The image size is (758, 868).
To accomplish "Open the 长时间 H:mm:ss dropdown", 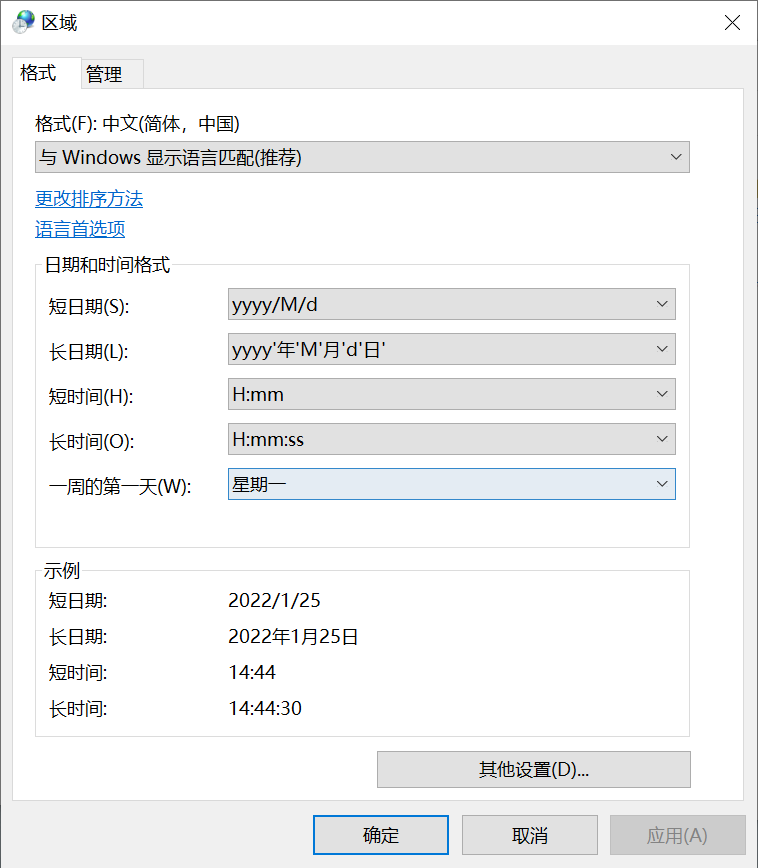I will pos(451,439).
